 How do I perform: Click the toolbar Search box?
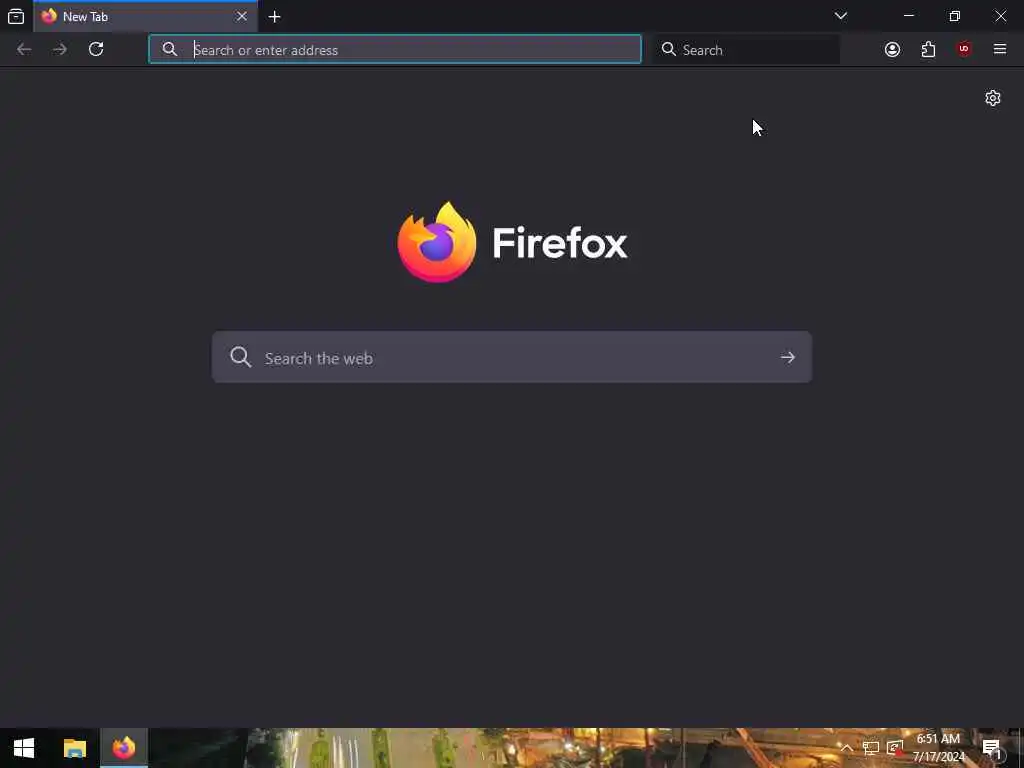(x=746, y=49)
